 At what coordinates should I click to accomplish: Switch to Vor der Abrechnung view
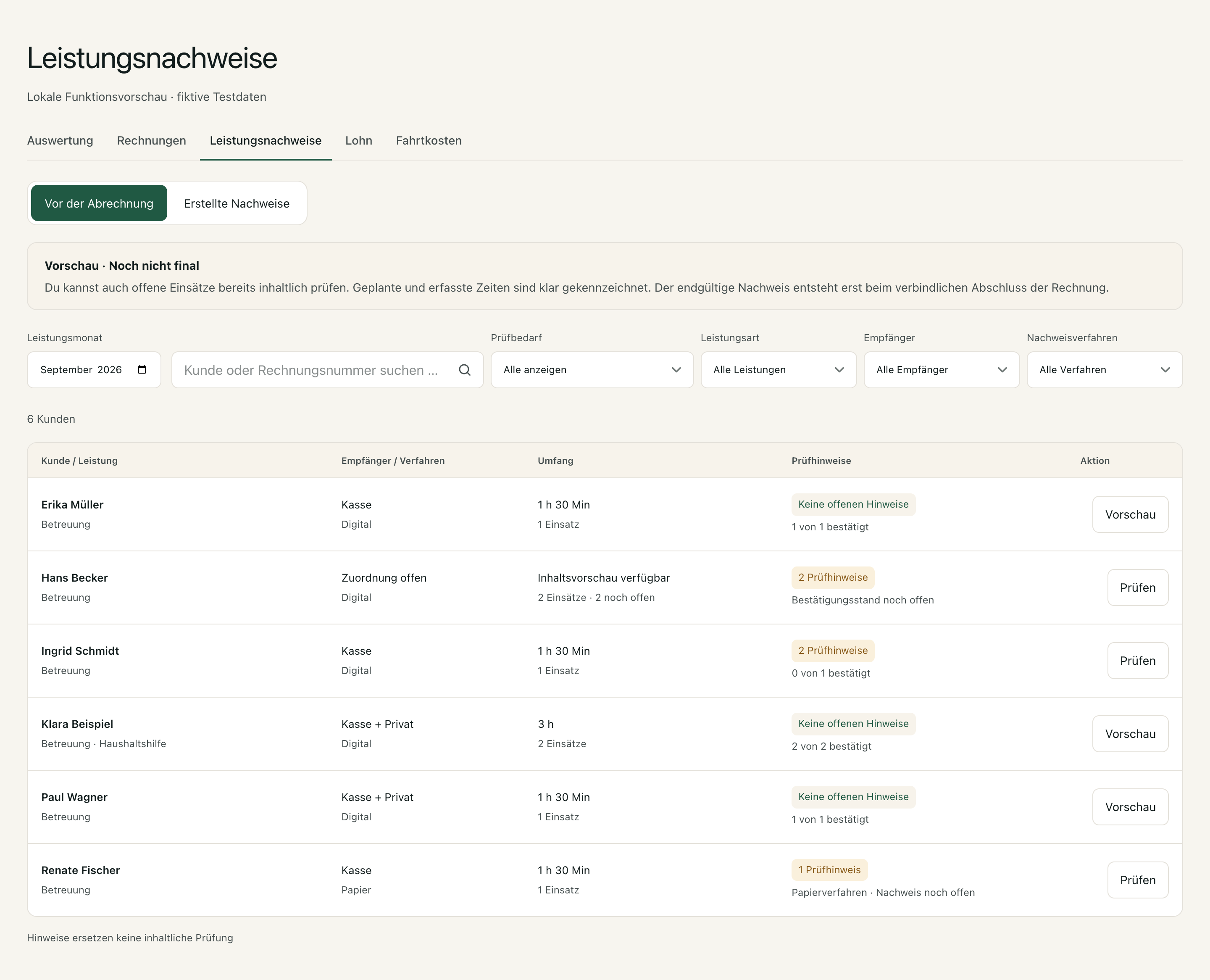tap(99, 203)
